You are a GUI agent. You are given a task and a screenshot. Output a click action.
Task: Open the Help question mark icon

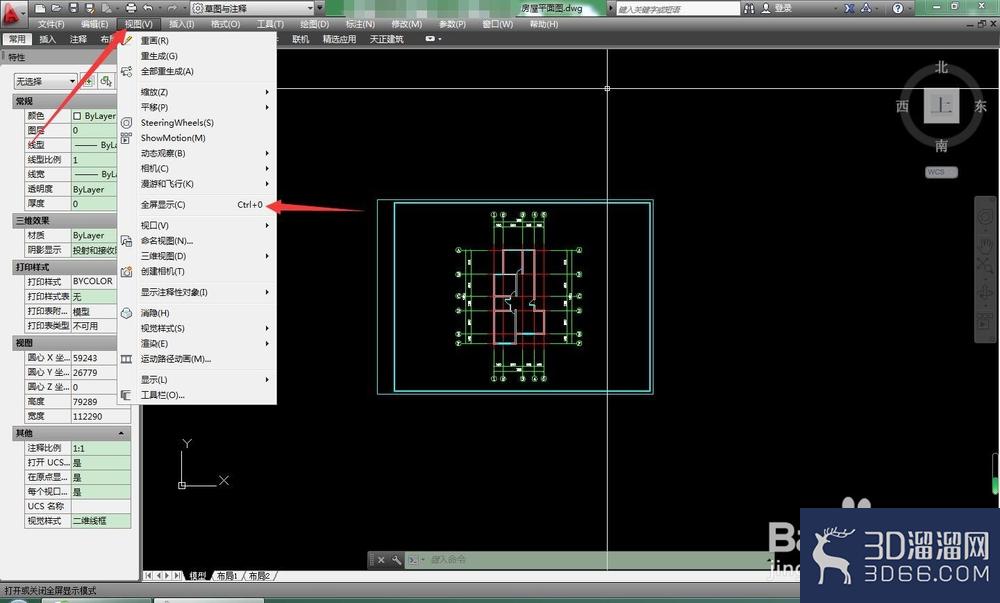898,8
